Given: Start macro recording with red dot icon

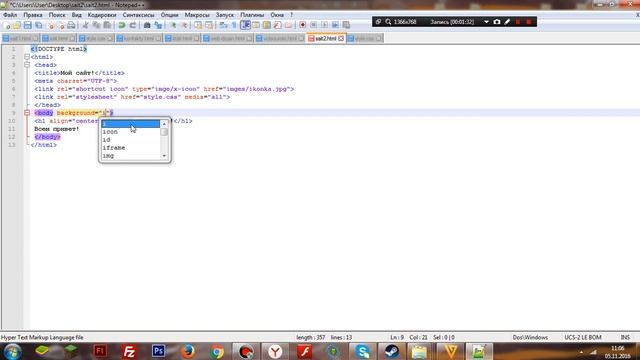Looking at the screenshot, I should [x=302, y=25].
